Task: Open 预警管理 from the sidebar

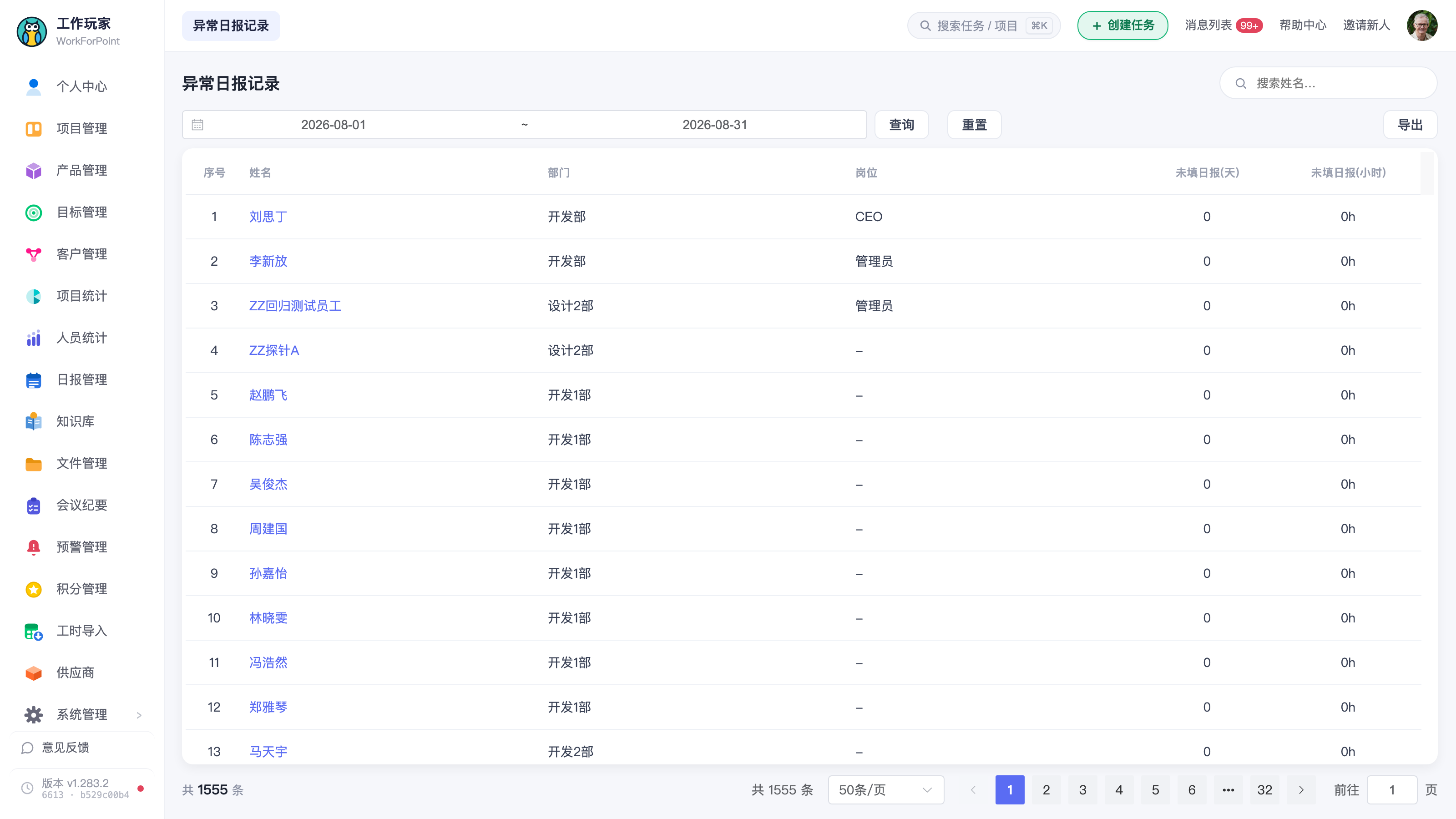Action: [x=81, y=546]
